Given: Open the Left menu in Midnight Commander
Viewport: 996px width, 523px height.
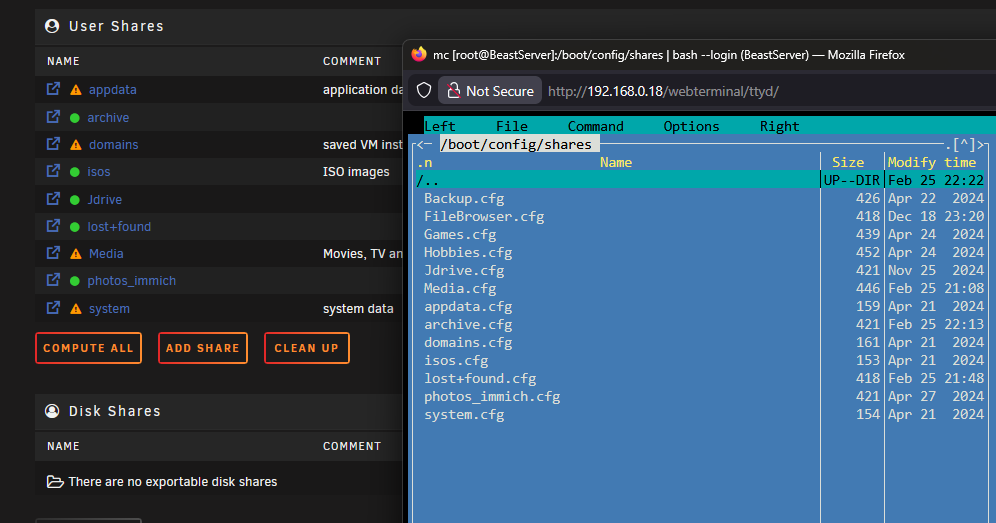Looking at the screenshot, I should pyautogui.click(x=440, y=126).
